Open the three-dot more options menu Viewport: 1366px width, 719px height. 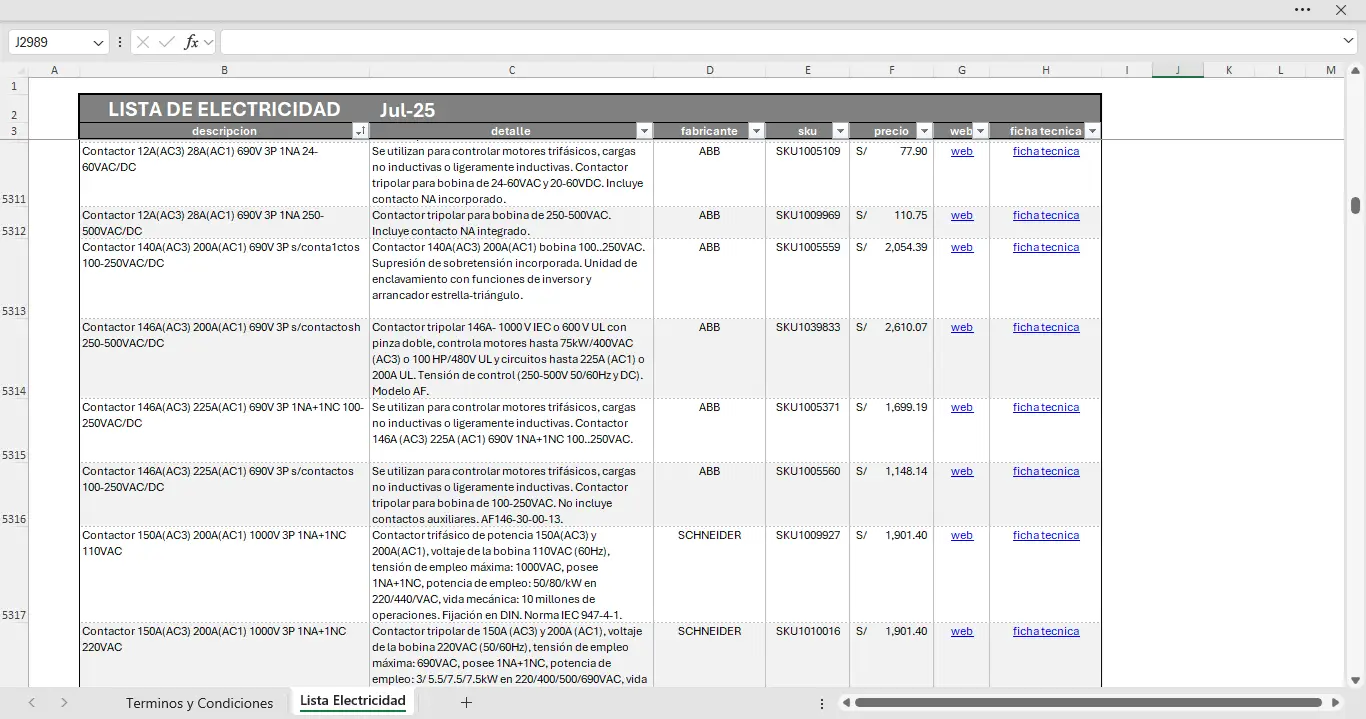[x=1302, y=10]
